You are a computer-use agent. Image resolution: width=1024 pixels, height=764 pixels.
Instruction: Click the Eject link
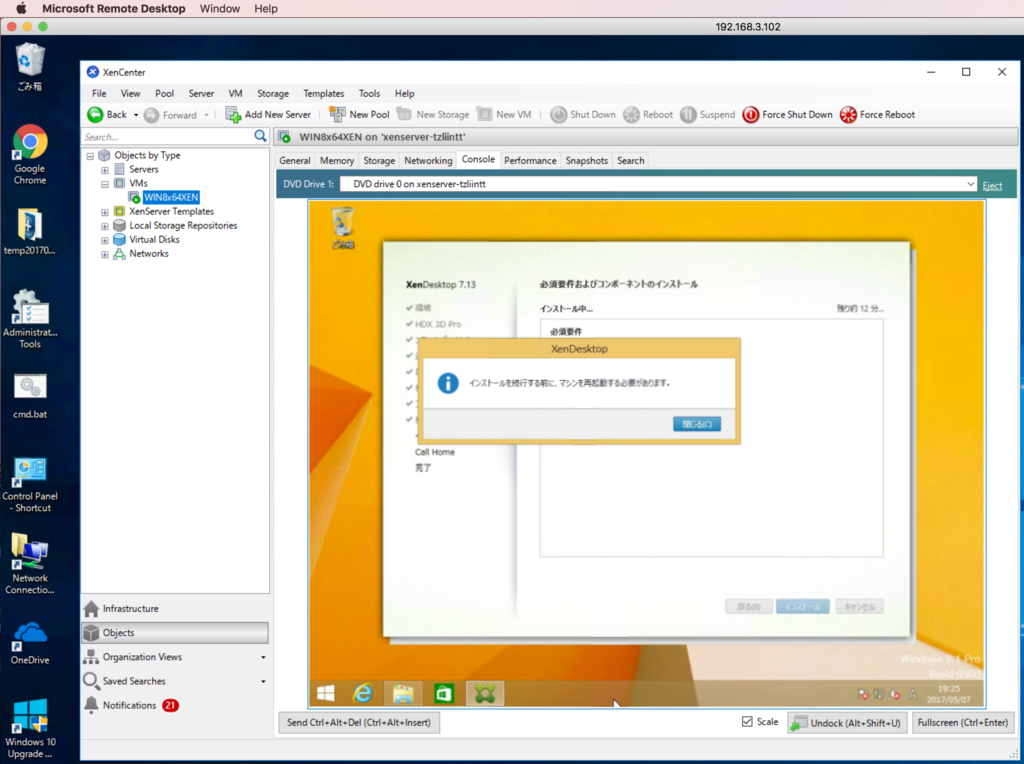tap(992, 185)
